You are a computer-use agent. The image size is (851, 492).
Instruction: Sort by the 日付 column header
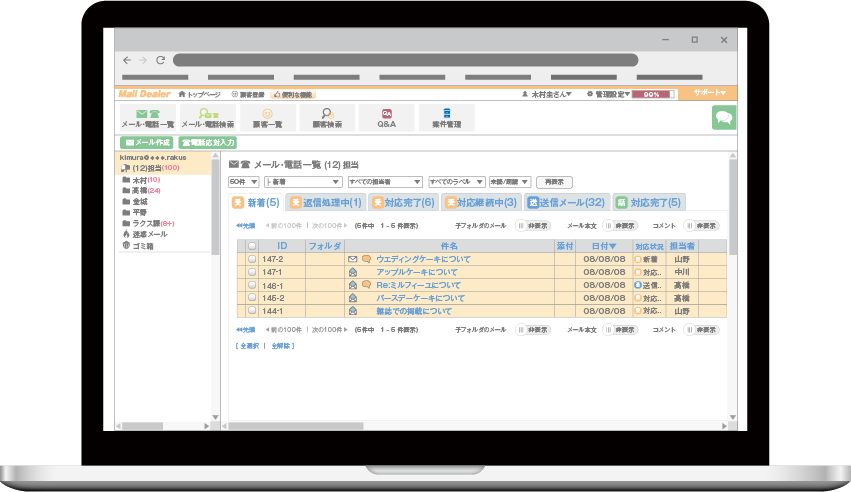click(604, 246)
